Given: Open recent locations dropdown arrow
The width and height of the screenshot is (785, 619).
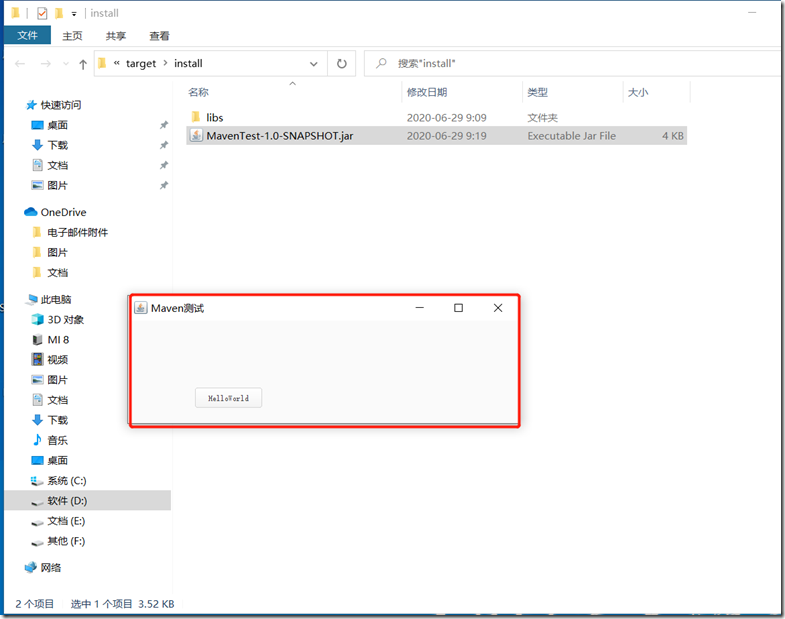Looking at the screenshot, I should pyautogui.click(x=66, y=64).
